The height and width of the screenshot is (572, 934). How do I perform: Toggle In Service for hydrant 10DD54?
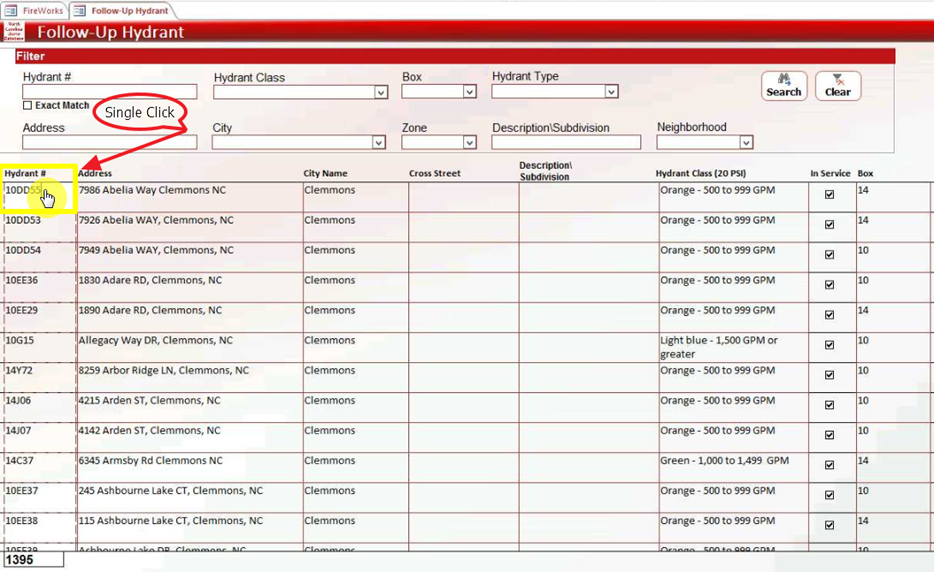829,254
